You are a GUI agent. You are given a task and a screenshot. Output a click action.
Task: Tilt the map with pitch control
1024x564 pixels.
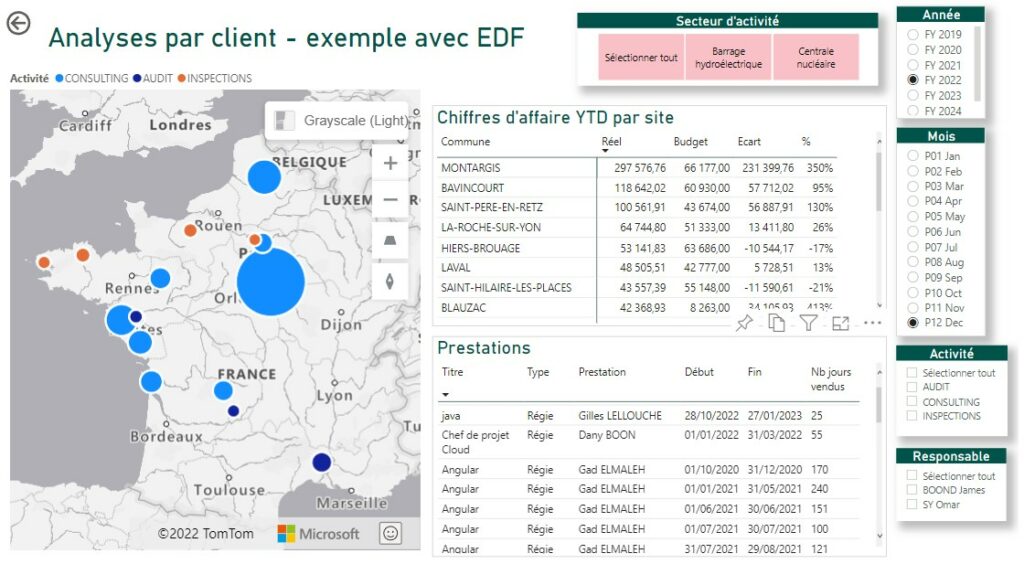(x=390, y=241)
